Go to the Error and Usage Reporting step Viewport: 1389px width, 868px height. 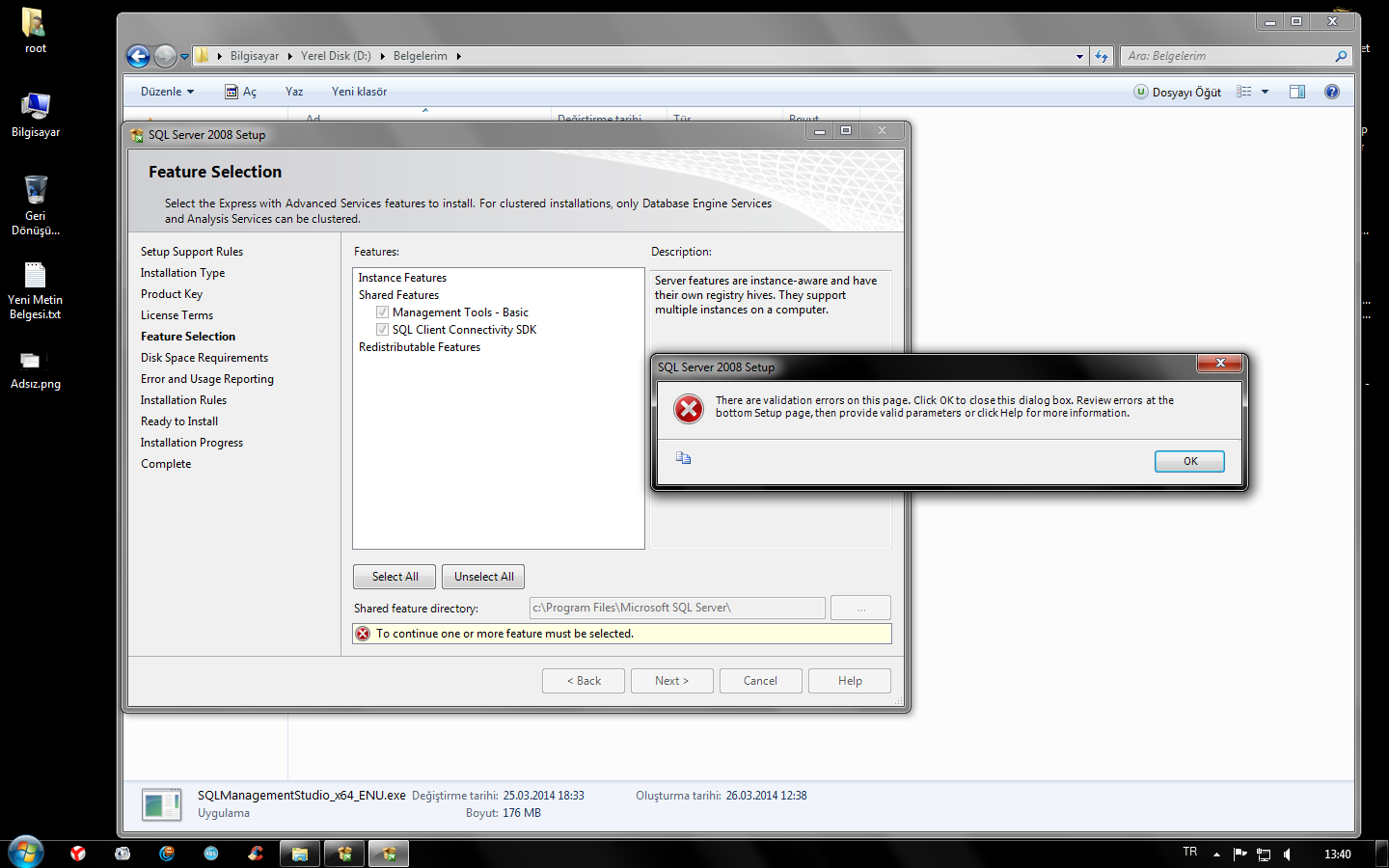coord(207,379)
